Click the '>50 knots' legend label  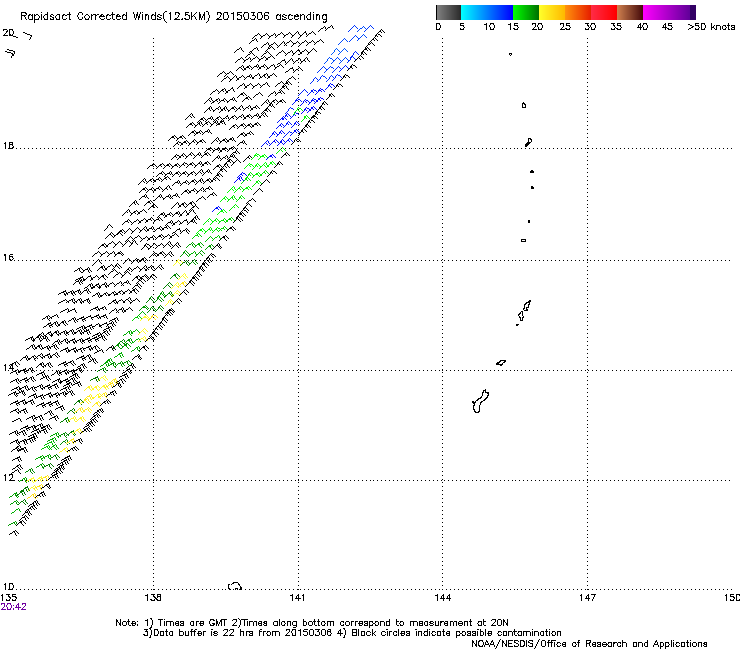click(x=711, y=27)
